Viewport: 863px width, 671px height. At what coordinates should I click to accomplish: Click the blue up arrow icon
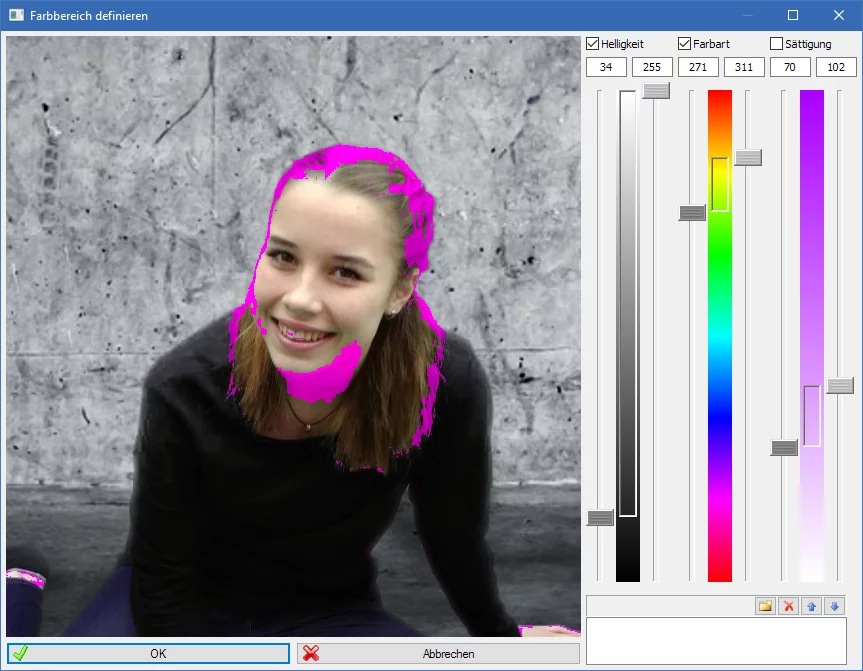click(811, 606)
